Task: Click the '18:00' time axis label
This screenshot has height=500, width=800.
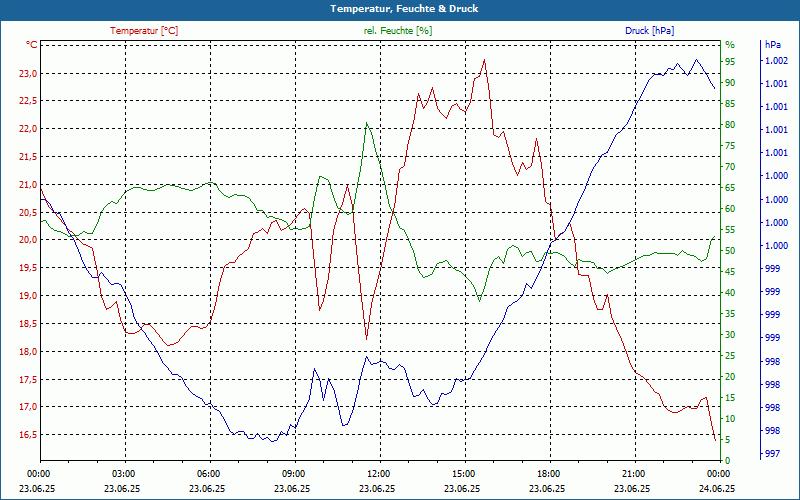Action: 548,474
